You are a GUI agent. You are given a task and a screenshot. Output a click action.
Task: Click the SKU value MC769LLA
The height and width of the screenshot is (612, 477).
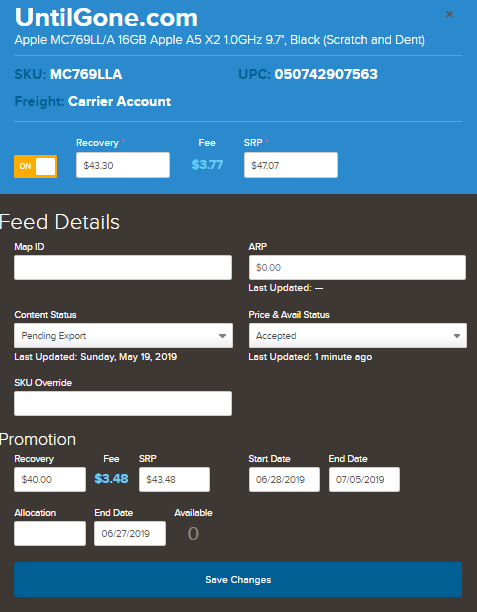86,74
